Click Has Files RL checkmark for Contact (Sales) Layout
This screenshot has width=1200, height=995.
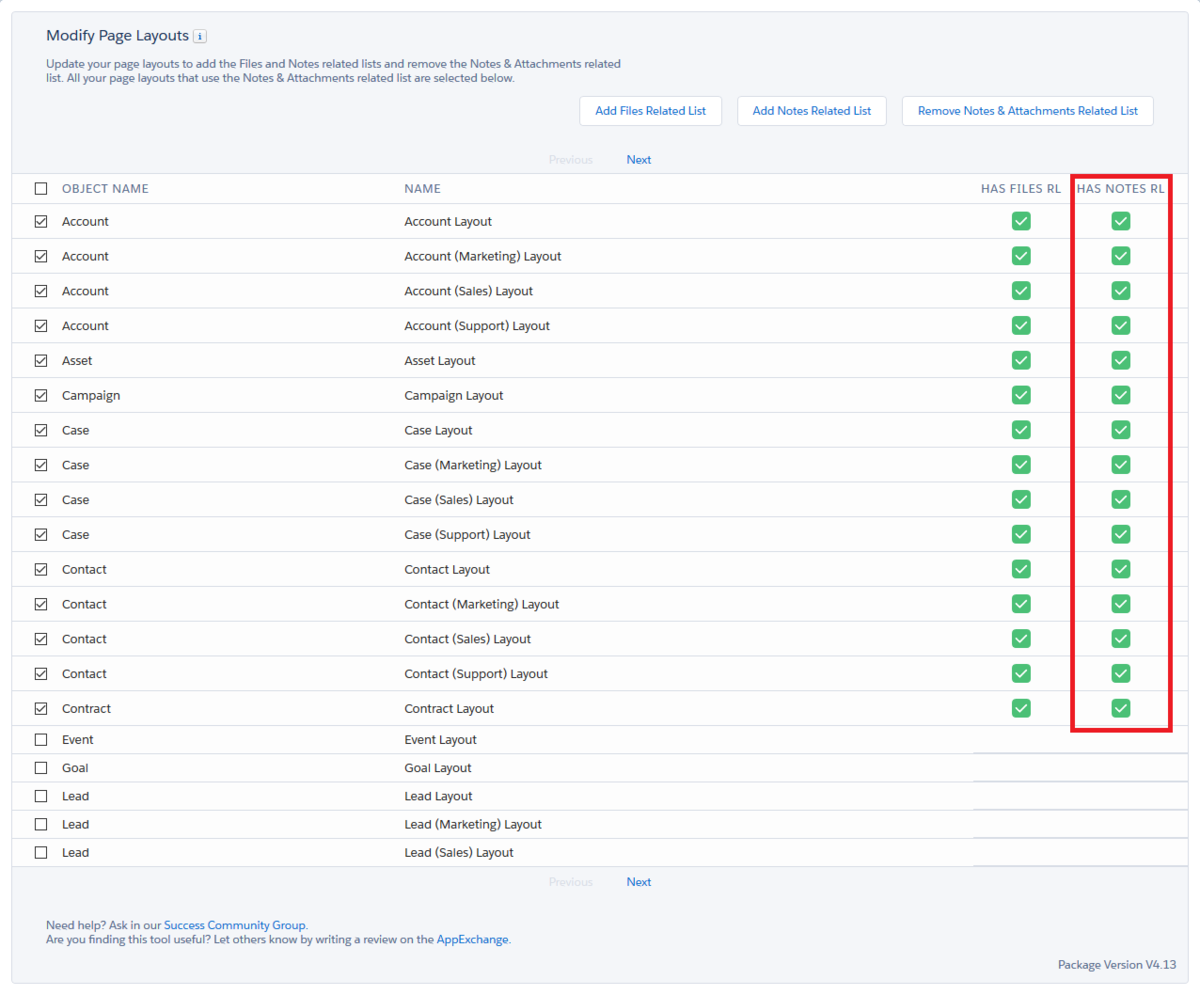coord(1021,639)
